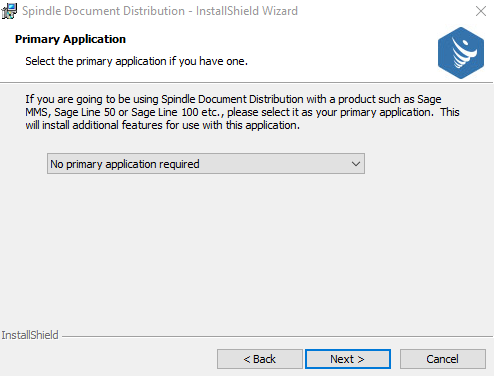494x376 pixels.
Task: Click the blue Spindle hexagon logo
Action: [461, 53]
